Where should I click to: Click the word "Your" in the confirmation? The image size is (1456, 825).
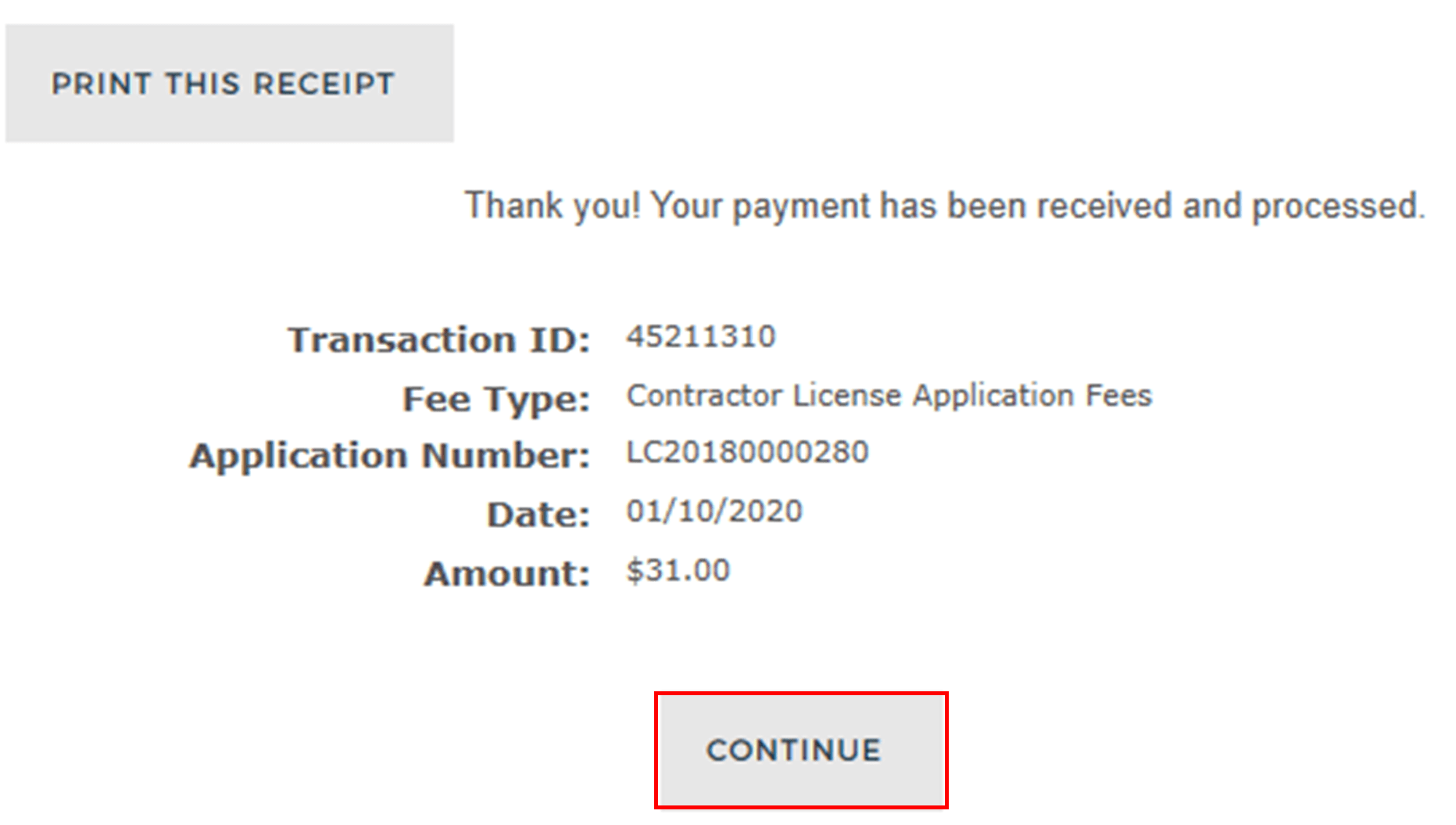pyautogui.click(x=687, y=206)
